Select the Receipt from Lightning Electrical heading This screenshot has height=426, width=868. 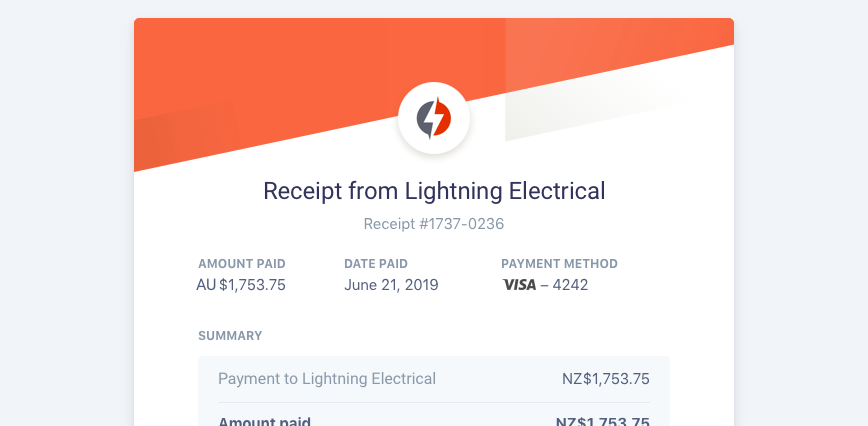tap(434, 191)
